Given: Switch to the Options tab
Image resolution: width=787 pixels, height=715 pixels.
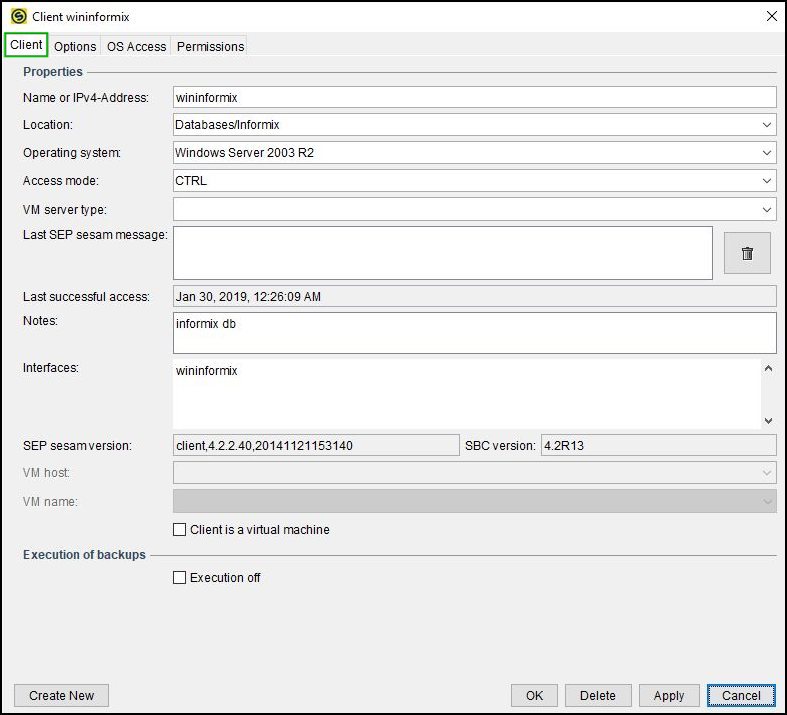Looking at the screenshot, I should pos(75,46).
